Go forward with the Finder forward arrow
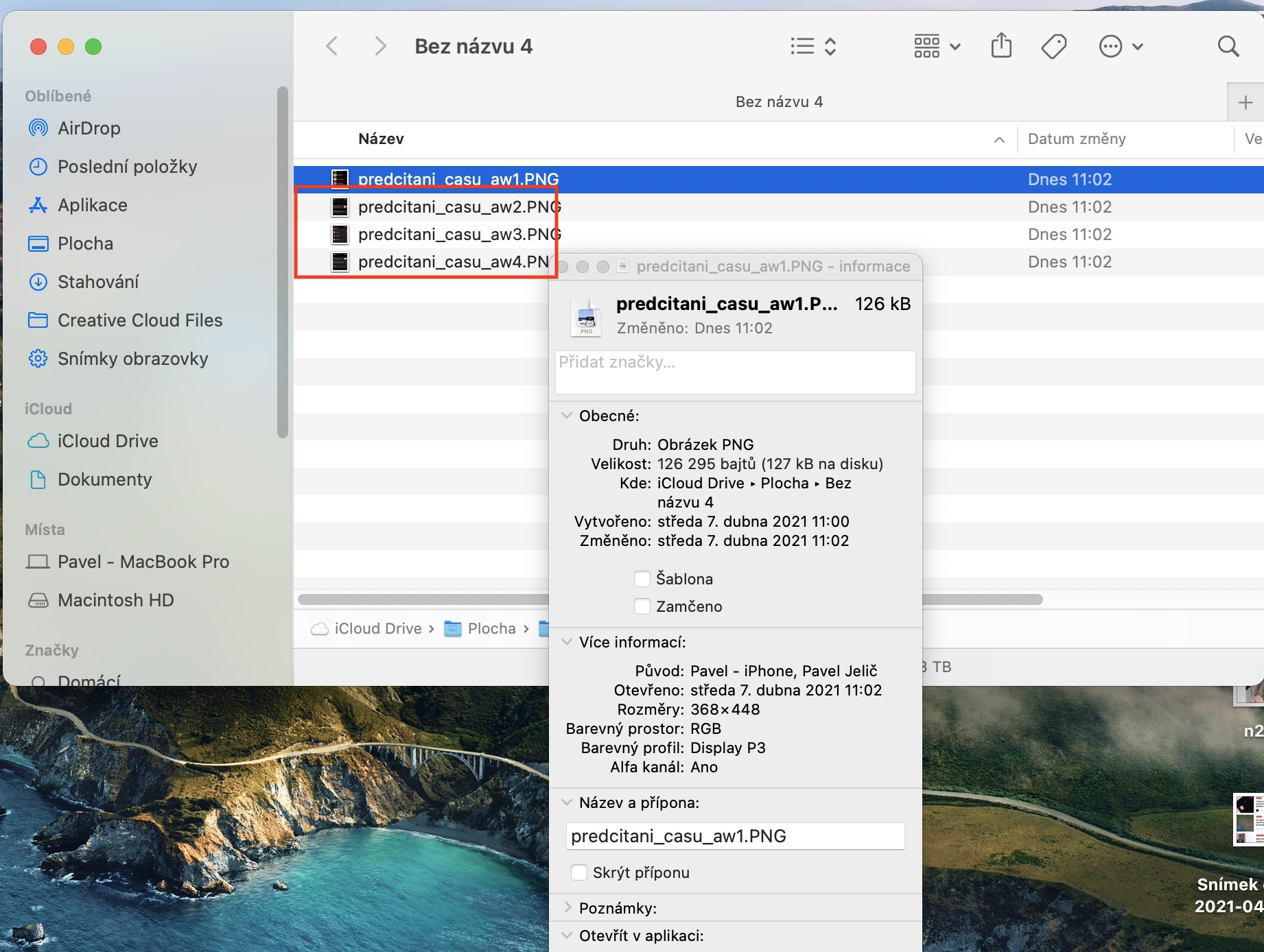The image size is (1264, 952). point(380,47)
